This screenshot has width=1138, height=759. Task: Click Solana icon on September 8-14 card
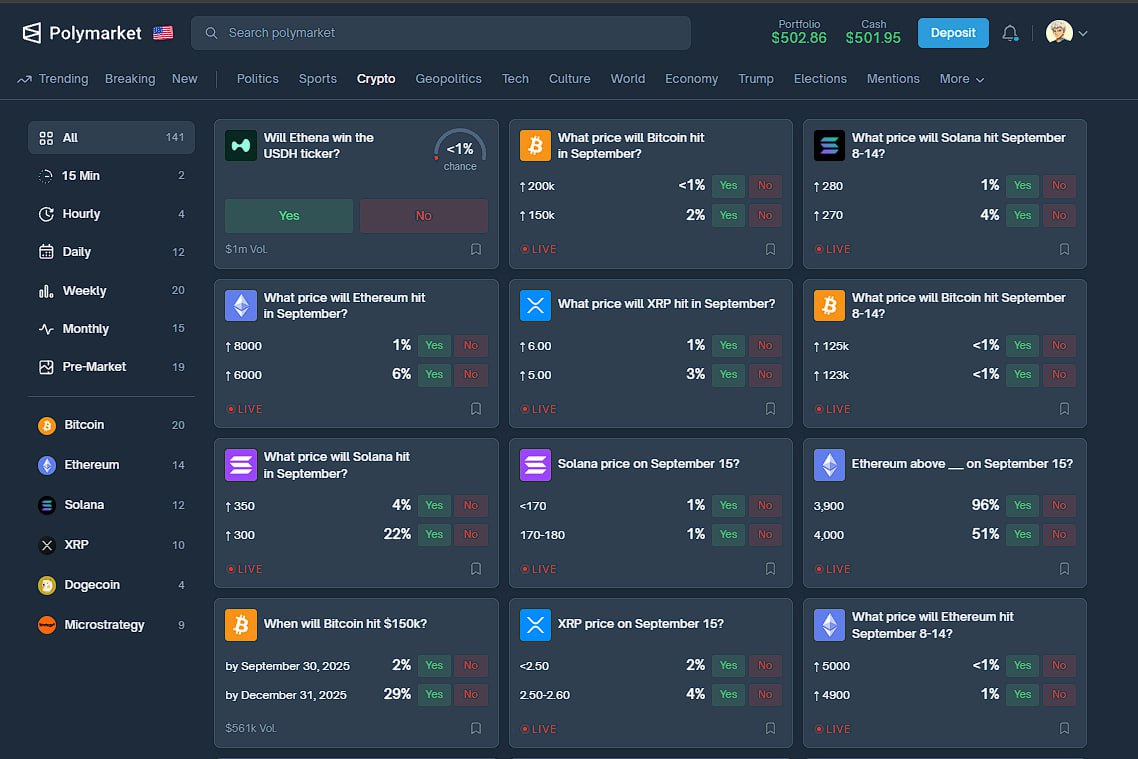pyautogui.click(x=830, y=146)
